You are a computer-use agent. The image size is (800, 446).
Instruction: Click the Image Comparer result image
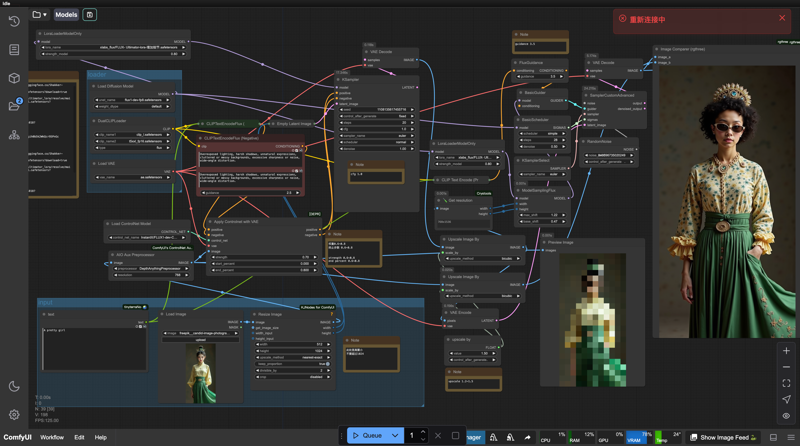(727, 202)
